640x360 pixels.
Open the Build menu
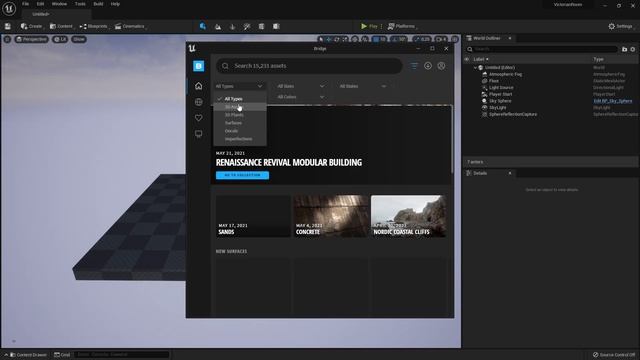point(98,4)
